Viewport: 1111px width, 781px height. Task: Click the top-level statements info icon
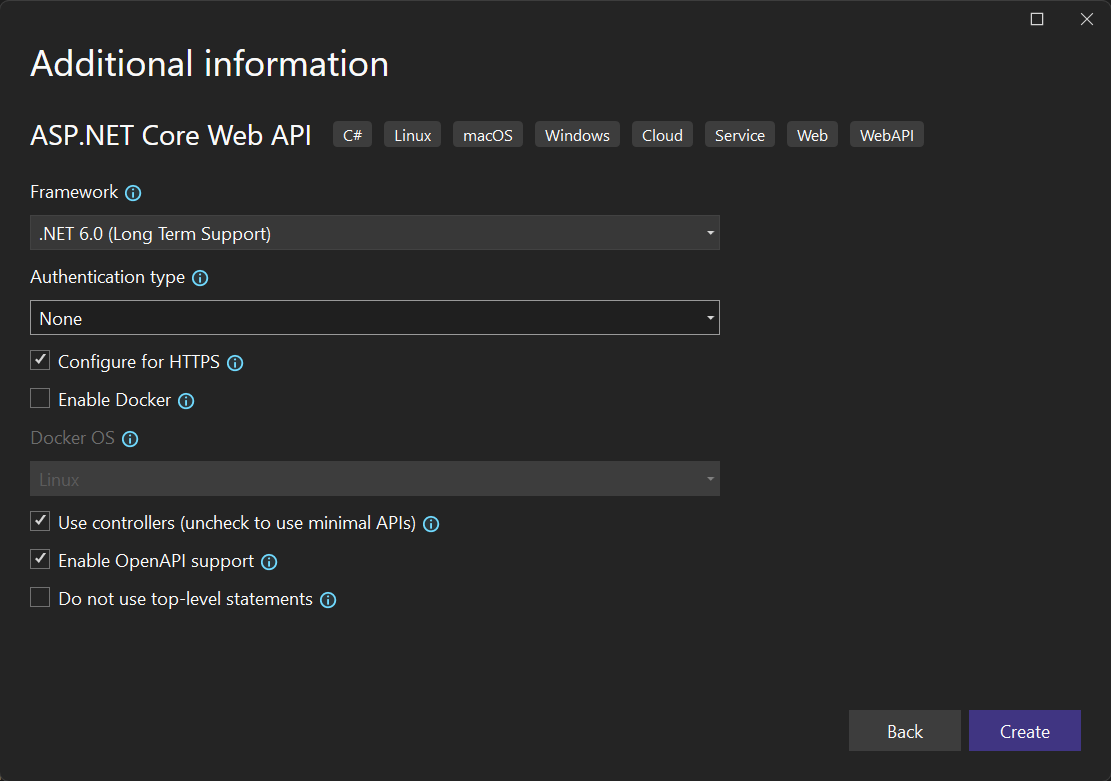click(328, 600)
